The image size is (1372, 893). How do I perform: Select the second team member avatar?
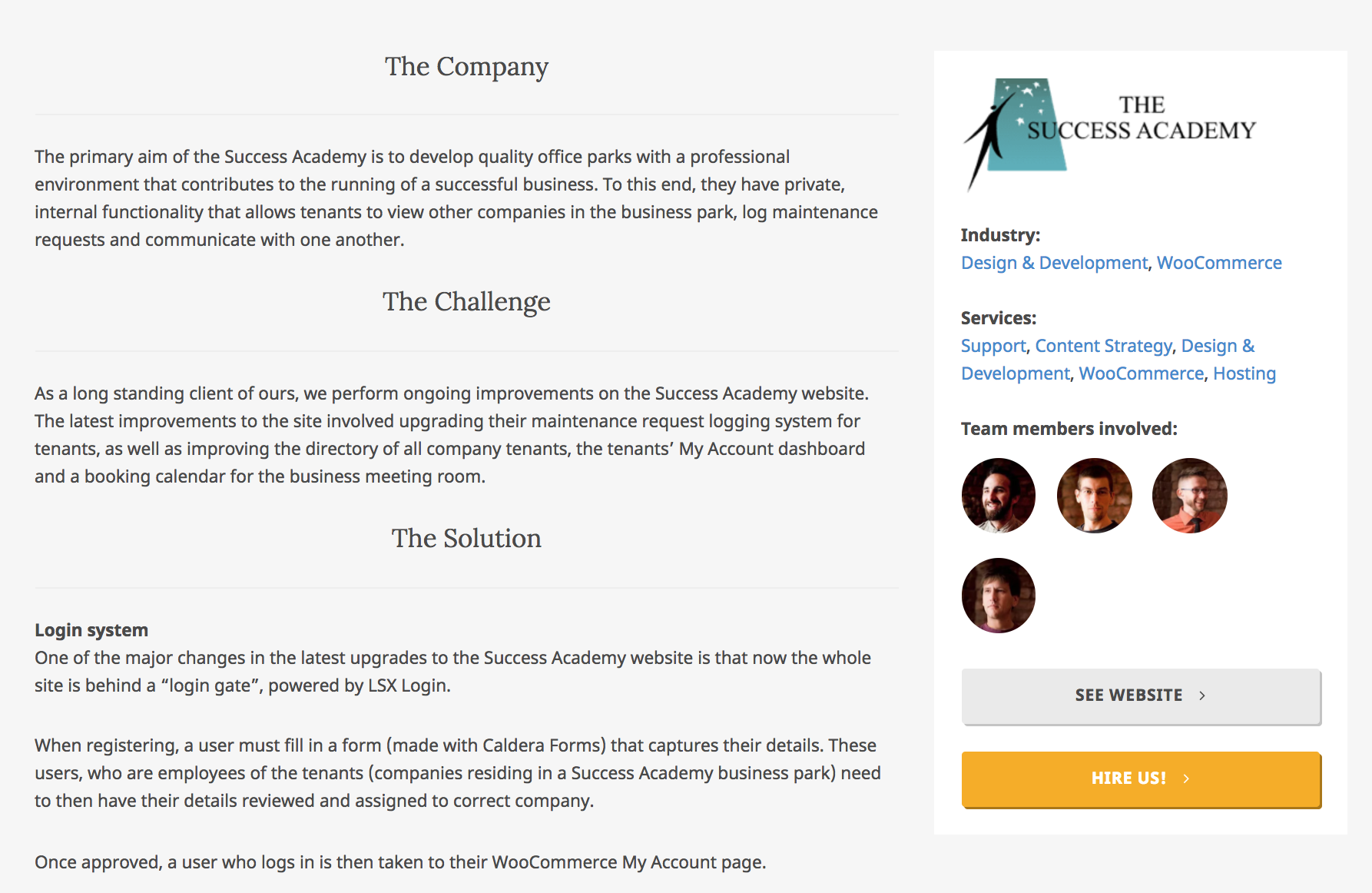click(1094, 496)
